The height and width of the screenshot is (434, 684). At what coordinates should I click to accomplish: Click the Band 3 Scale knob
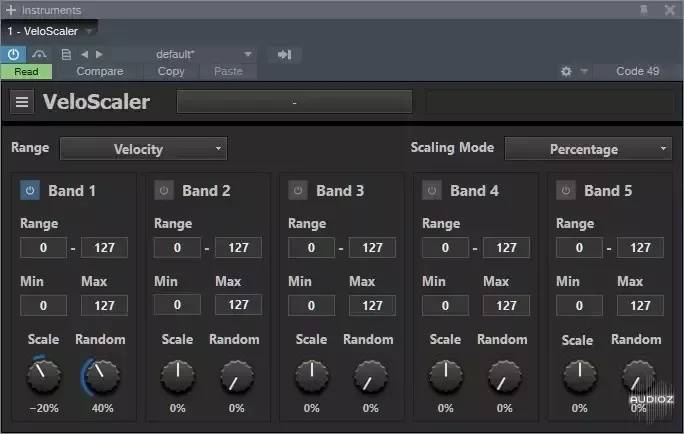click(x=311, y=376)
